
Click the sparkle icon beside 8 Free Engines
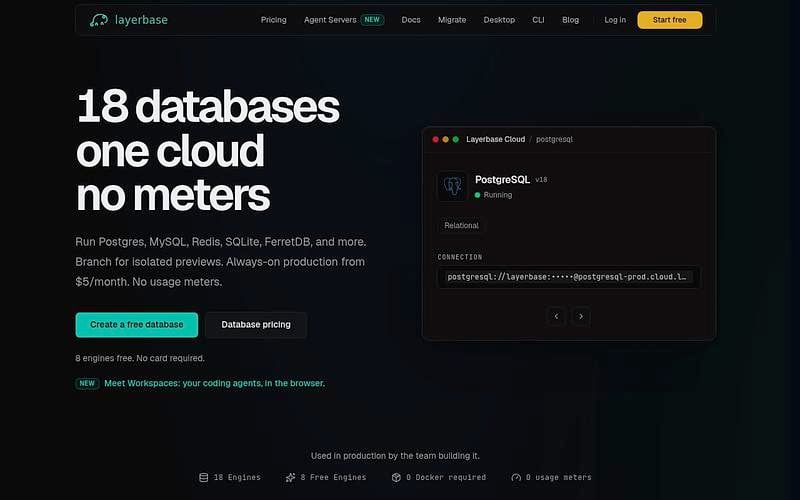290,478
